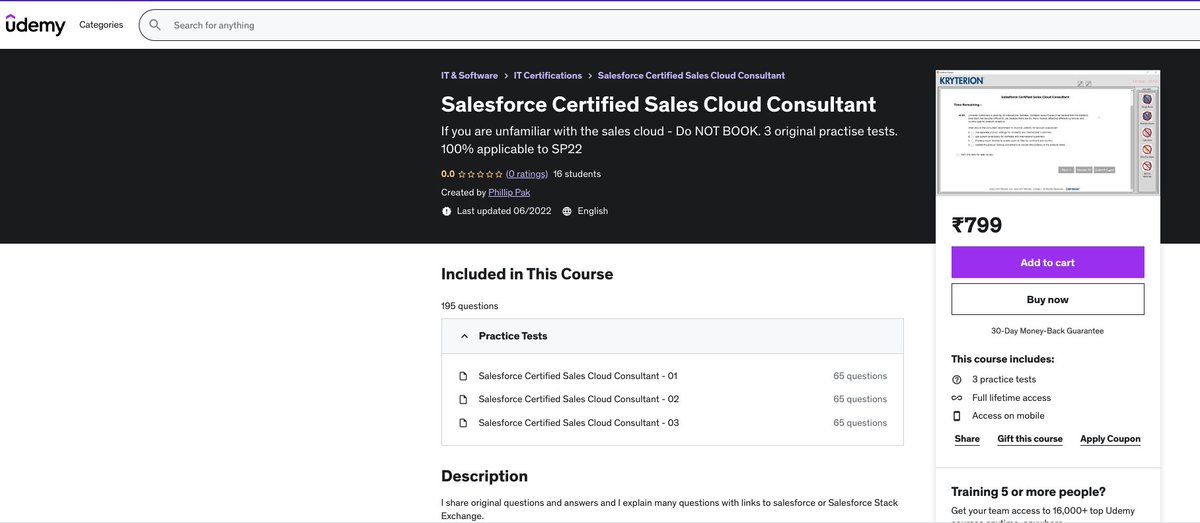Click the five-star rating icons

tap(480, 174)
